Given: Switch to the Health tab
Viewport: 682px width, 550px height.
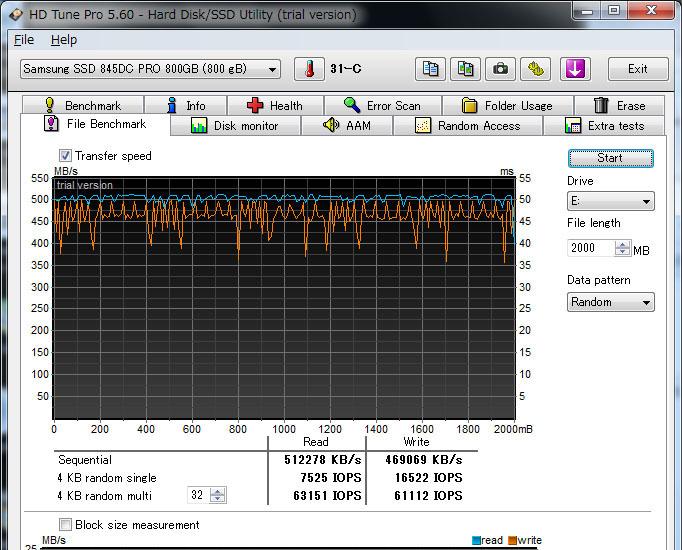Looking at the screenshot, I should 275,105.
